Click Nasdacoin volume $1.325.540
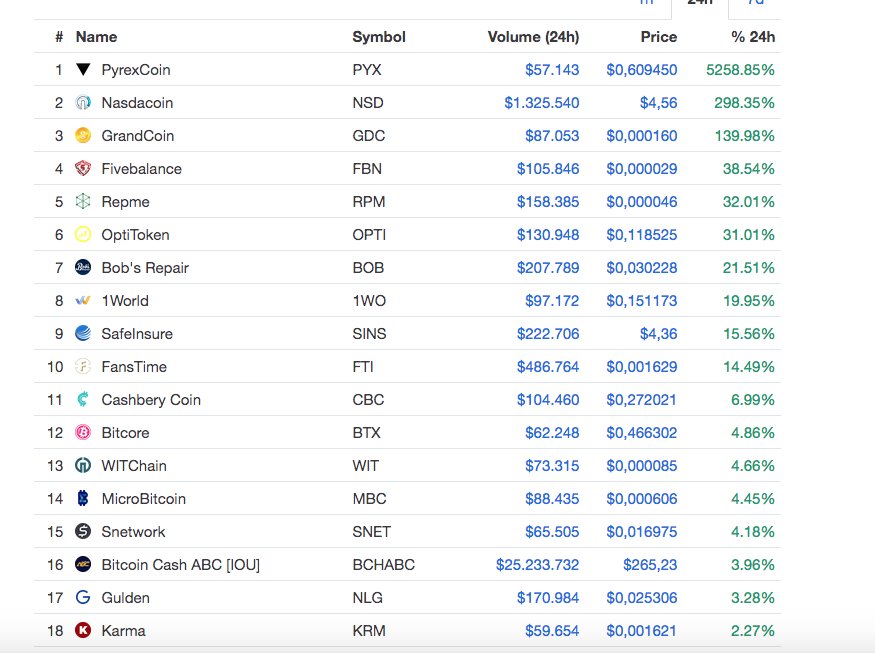The height and width of the screenshot is (653, 875). [x=542, y=103]
